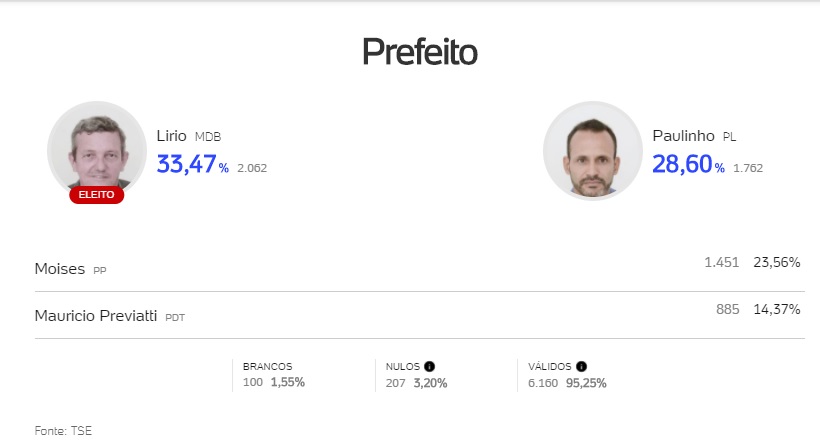Viewport: 820px width, 442px height.
Task: Click the Prefeito heading
Action: [x=419, y=53]
